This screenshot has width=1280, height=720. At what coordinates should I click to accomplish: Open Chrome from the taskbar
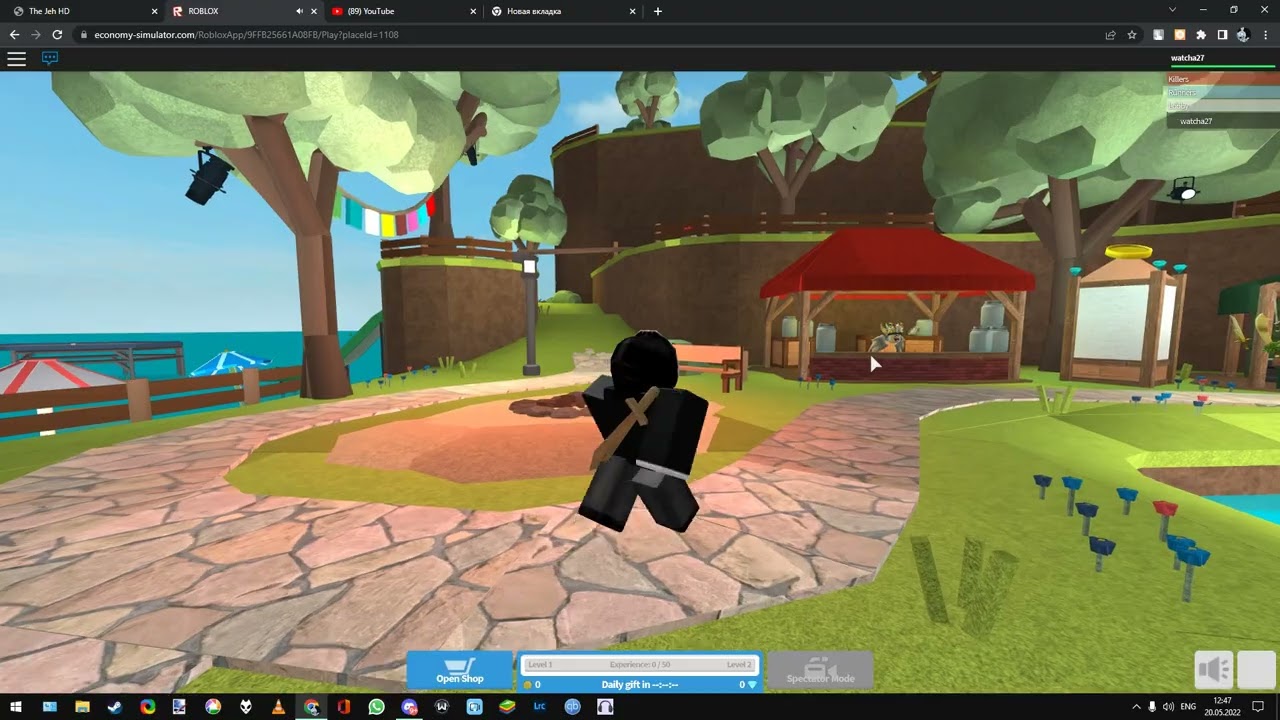[311, 706]
